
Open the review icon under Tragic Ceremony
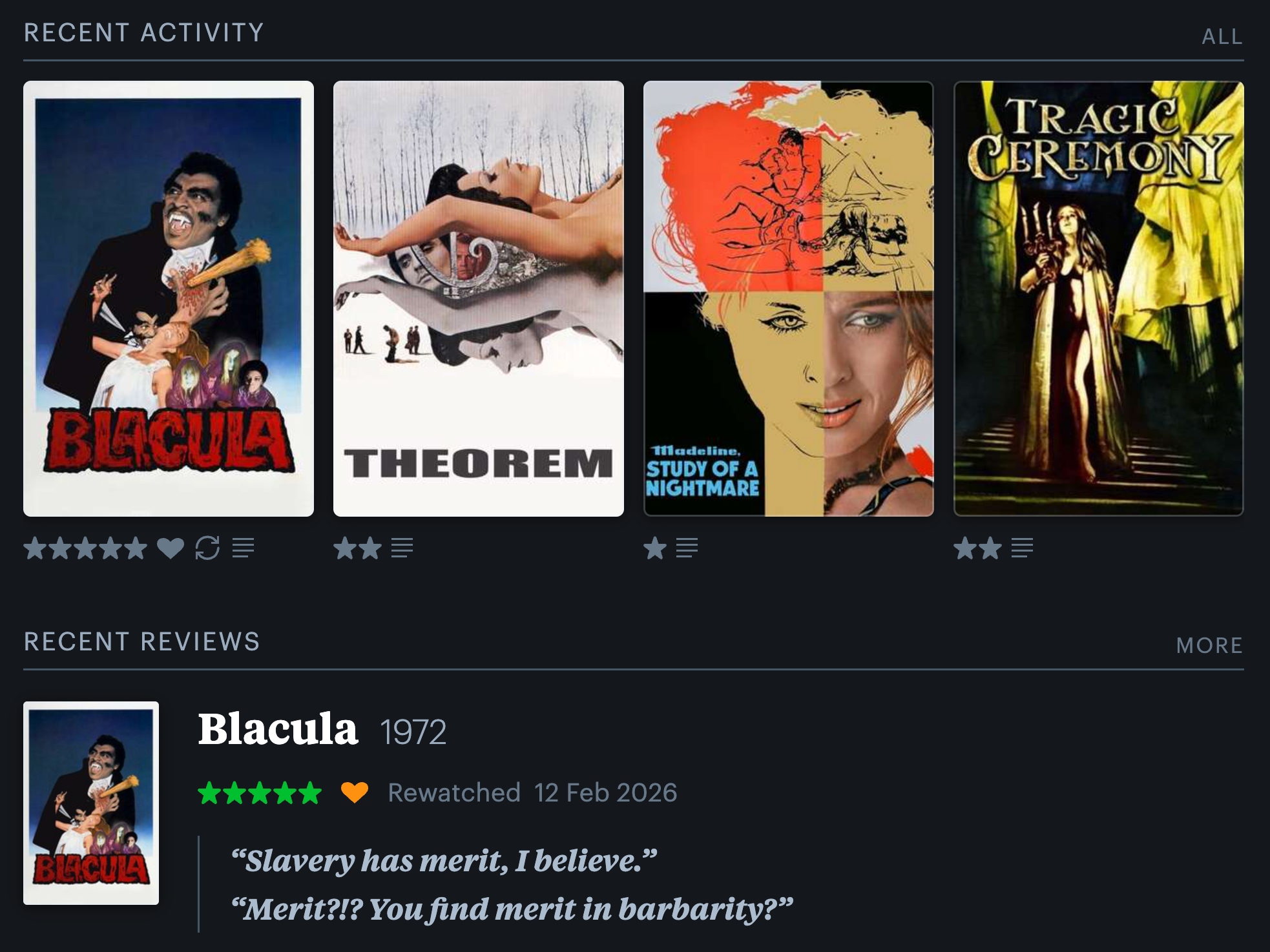click(x=1022, y=548)
